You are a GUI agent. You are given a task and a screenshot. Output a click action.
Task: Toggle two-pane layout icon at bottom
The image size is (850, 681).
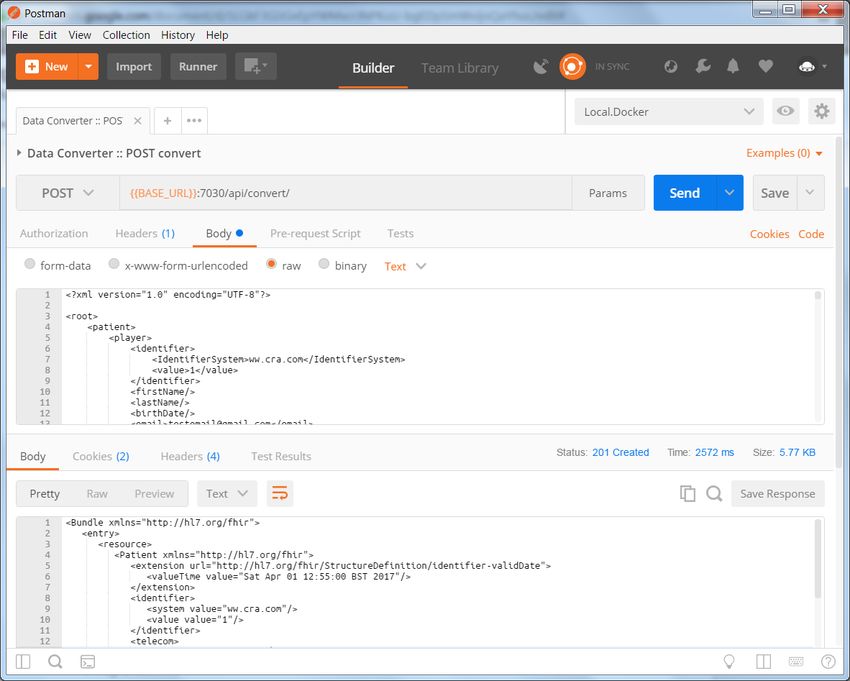[763, 661]
